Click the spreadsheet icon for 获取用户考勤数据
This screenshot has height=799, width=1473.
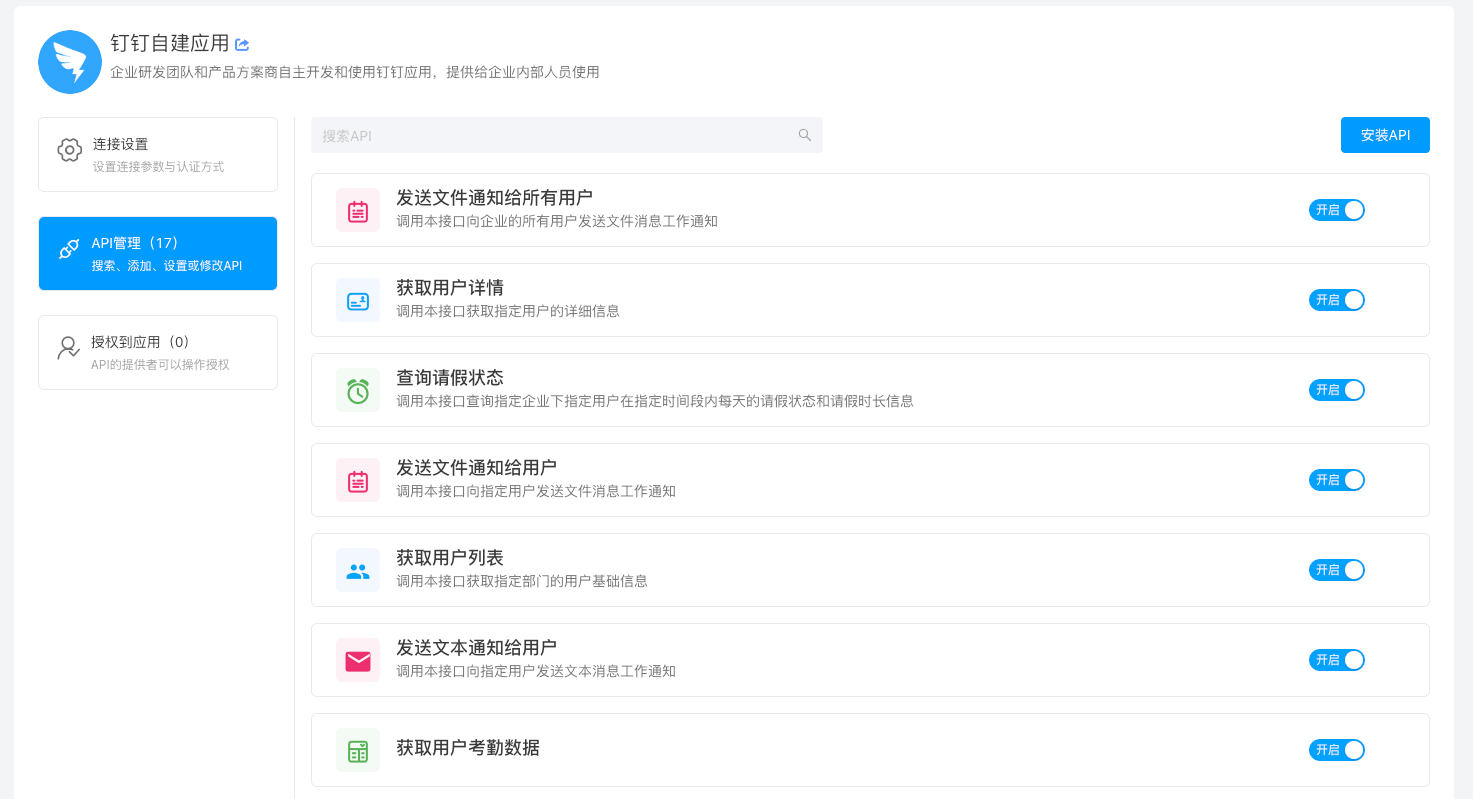coord(357,749)
